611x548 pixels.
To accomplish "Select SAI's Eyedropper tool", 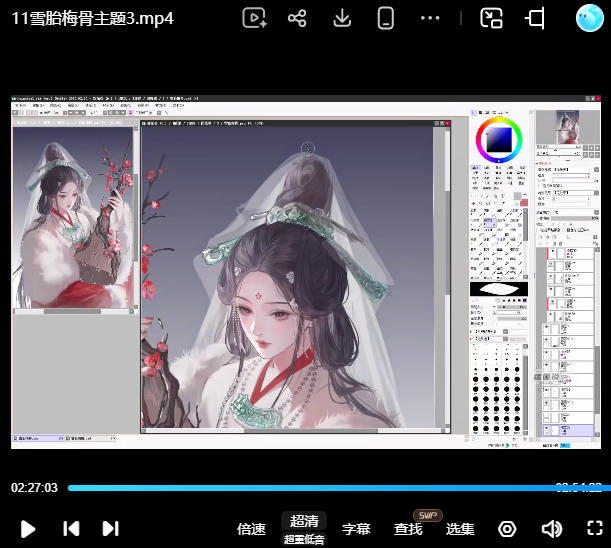I will coord(503,203).
